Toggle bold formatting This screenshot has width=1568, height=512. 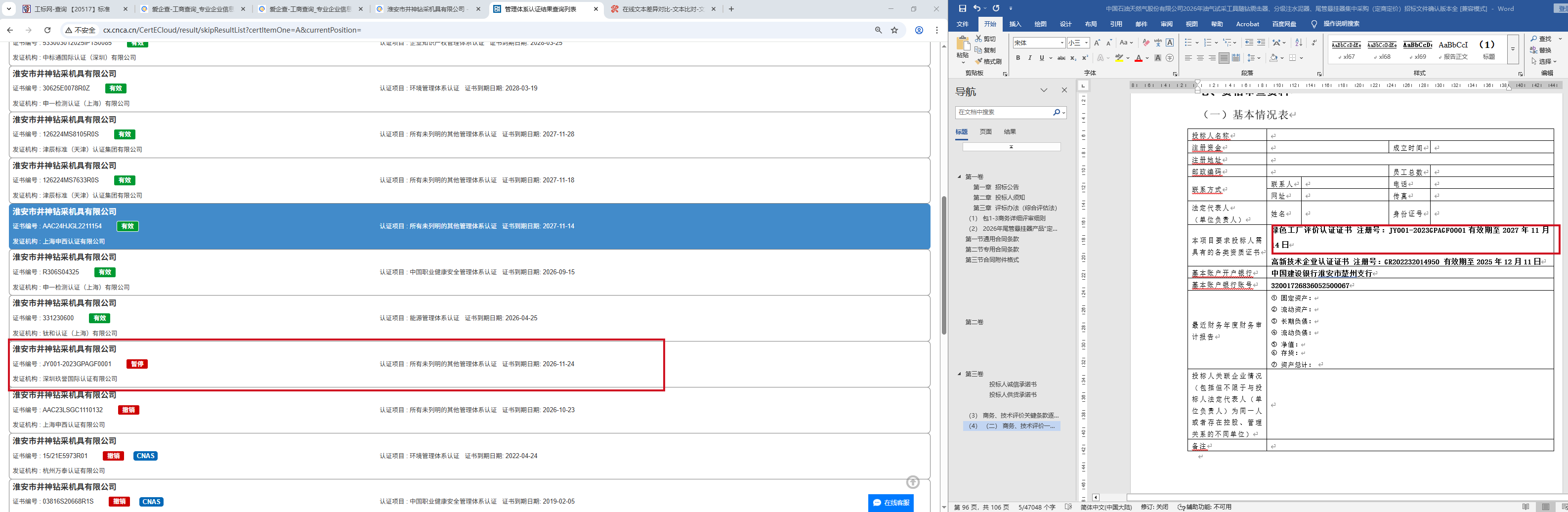coord(1017,58)
